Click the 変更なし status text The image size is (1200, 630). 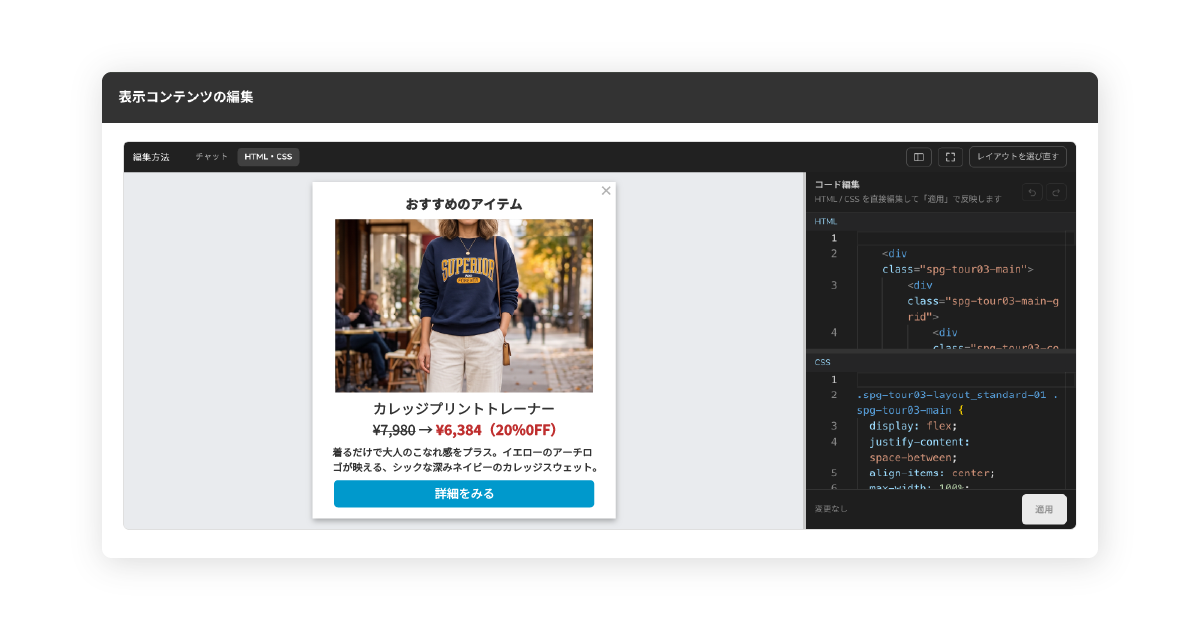pos(831,509)
